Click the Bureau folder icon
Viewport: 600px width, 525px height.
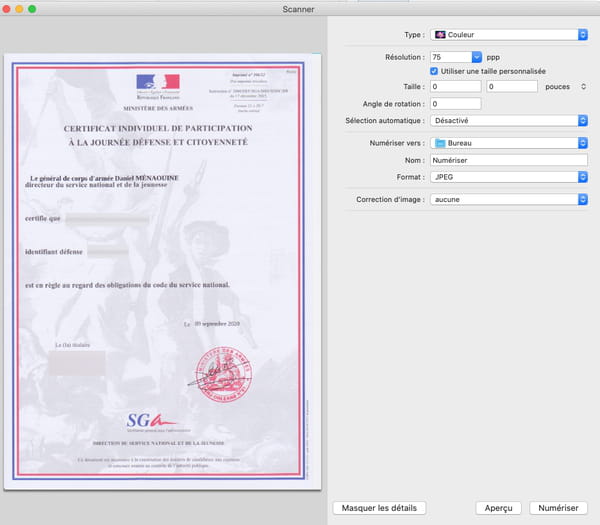(x=440, y=143)
